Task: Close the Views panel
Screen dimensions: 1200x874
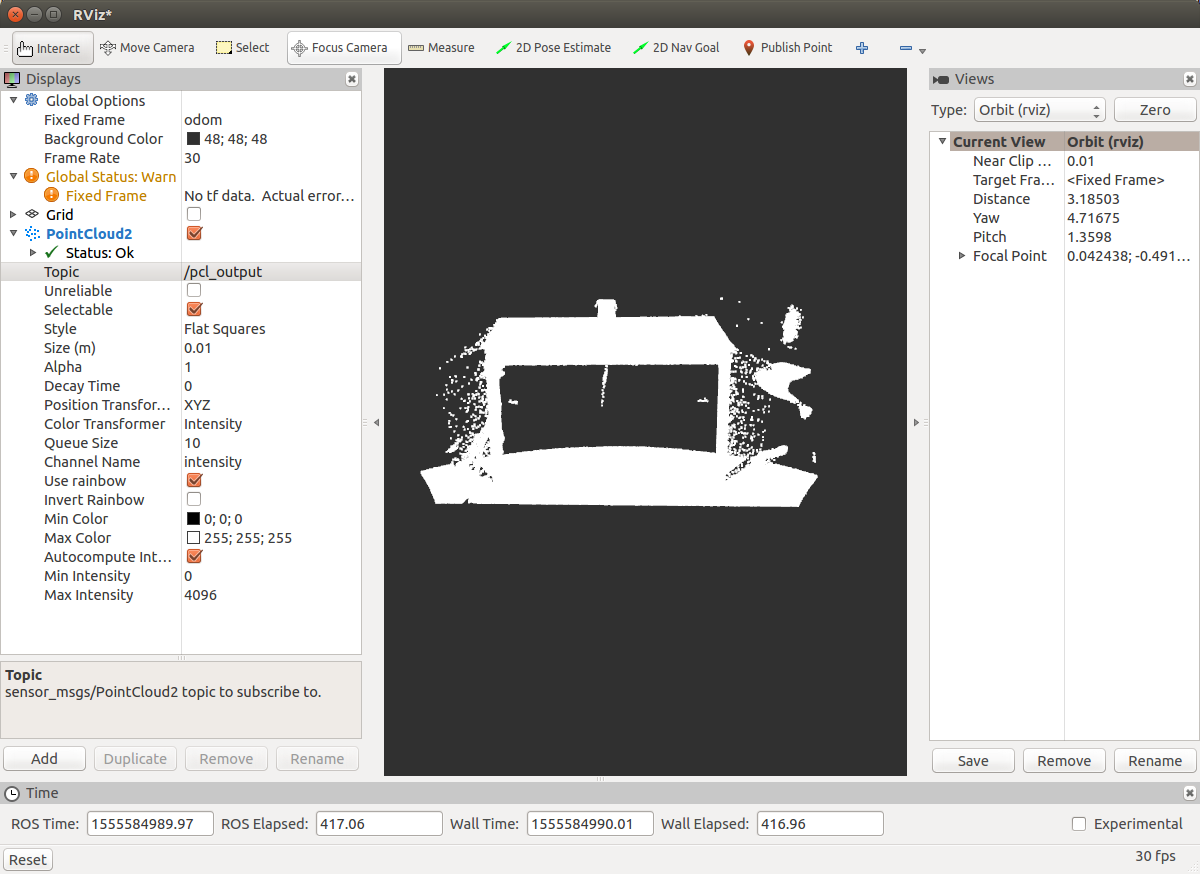Action: (1189, 79)
